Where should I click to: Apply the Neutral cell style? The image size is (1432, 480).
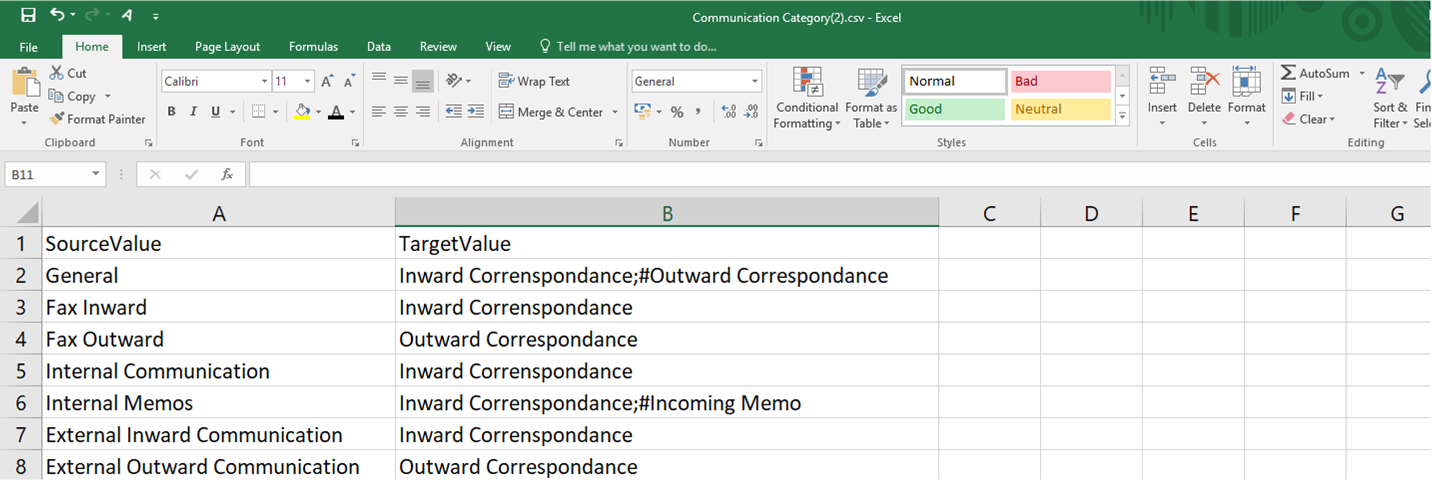[1061, 109]
